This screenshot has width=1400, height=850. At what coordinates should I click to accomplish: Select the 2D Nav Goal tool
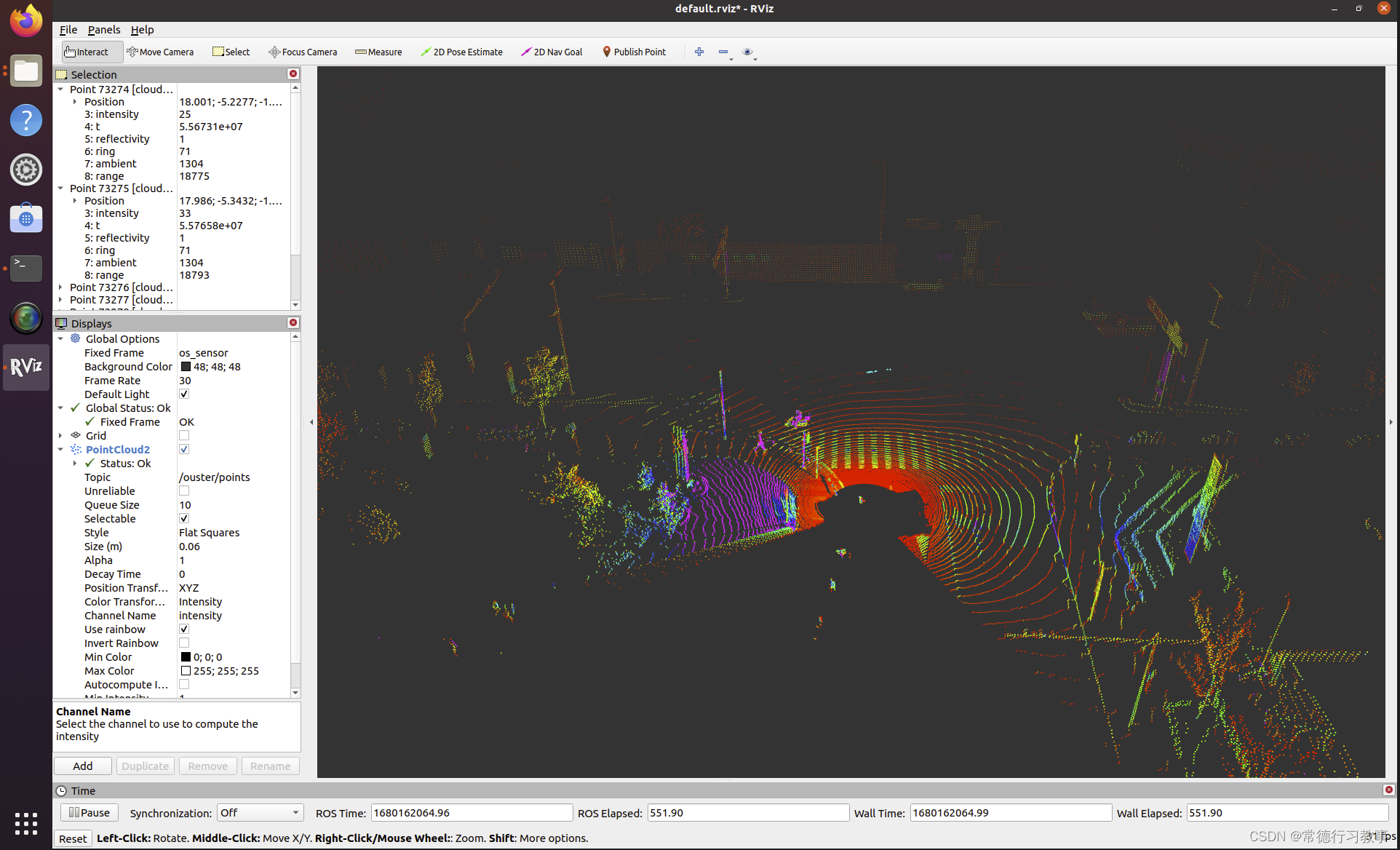552,52
